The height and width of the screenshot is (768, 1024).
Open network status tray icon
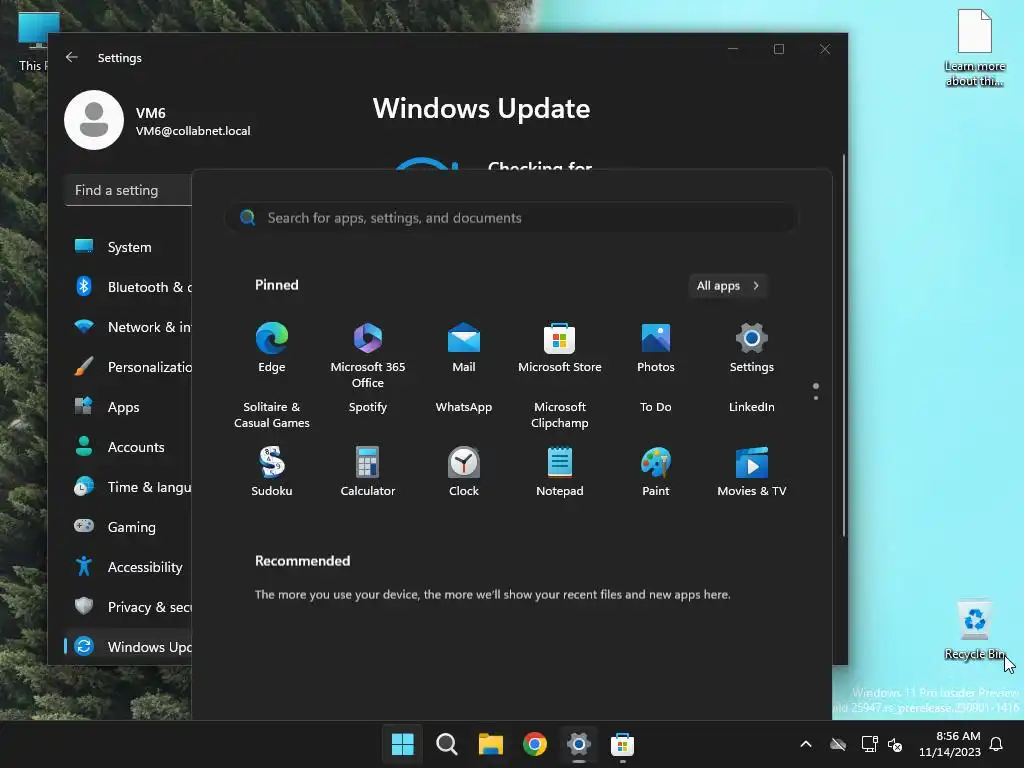point(869,744)
